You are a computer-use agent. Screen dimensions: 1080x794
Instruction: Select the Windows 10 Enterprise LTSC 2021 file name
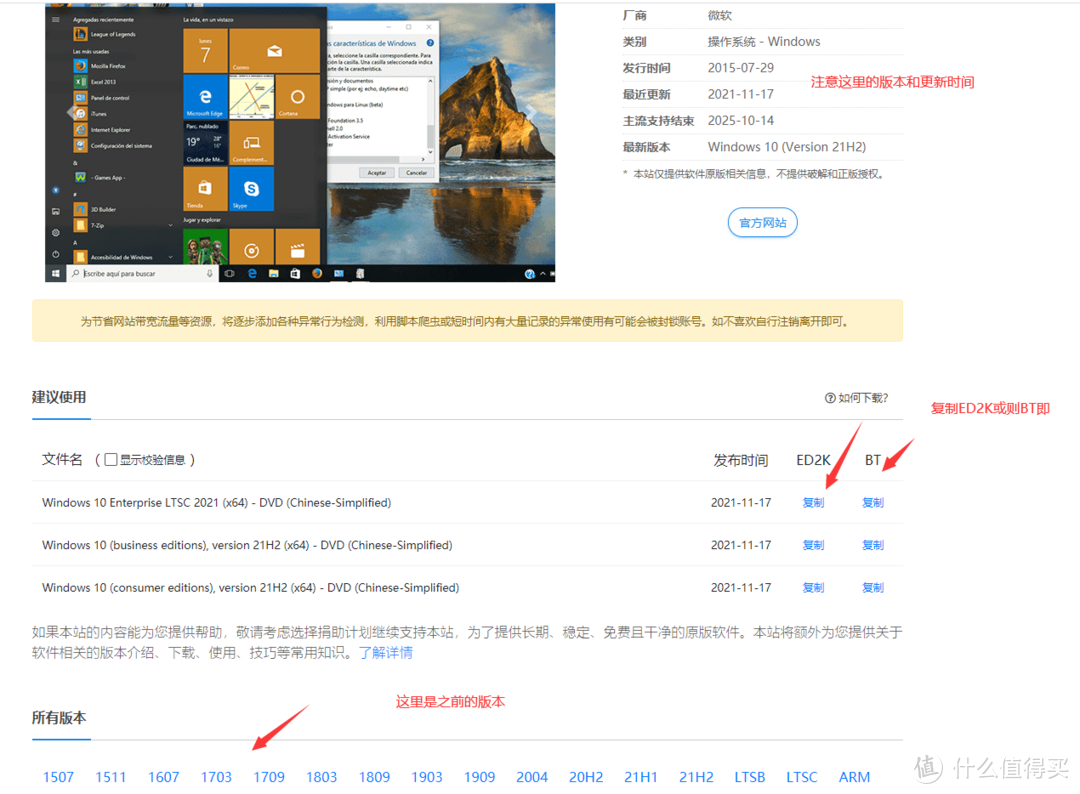216,503
